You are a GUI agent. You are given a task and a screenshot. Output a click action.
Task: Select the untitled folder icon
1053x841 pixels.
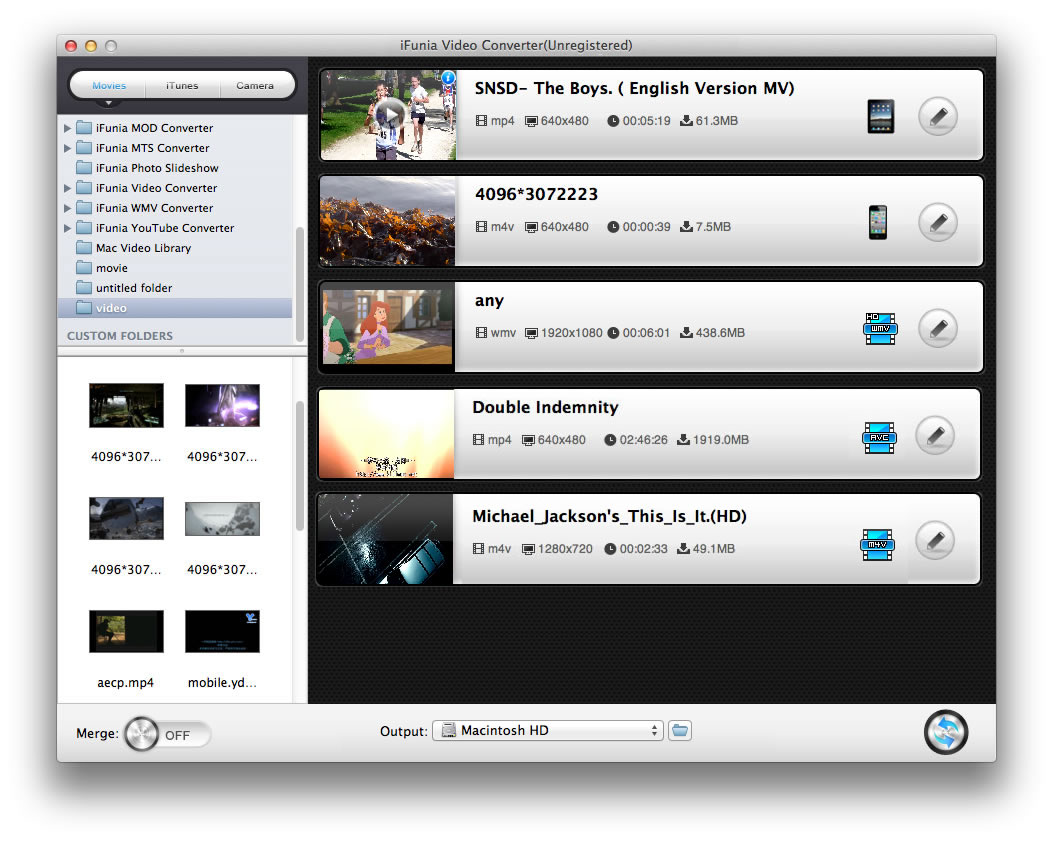pyautogui.click(x=84, y=287)
